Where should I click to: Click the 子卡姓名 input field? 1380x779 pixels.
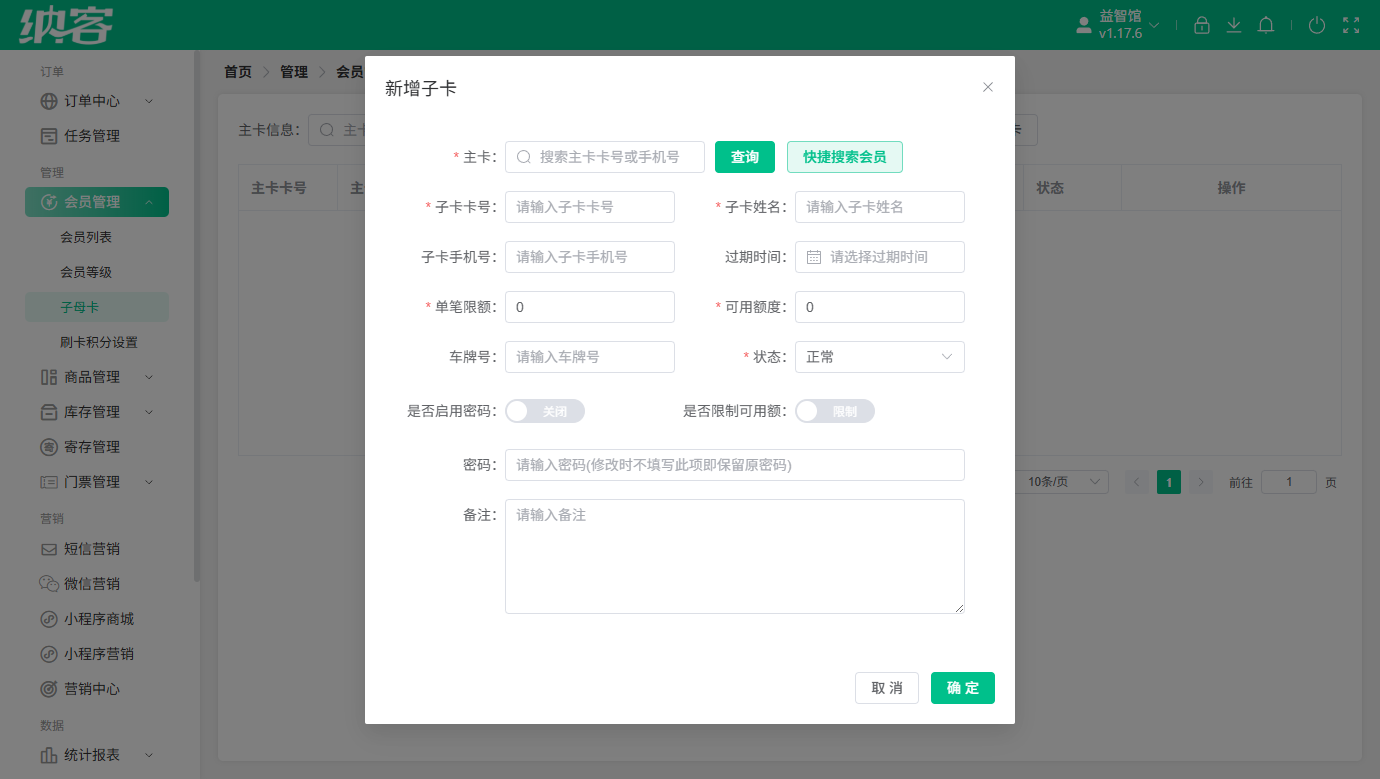pos(880,207)
